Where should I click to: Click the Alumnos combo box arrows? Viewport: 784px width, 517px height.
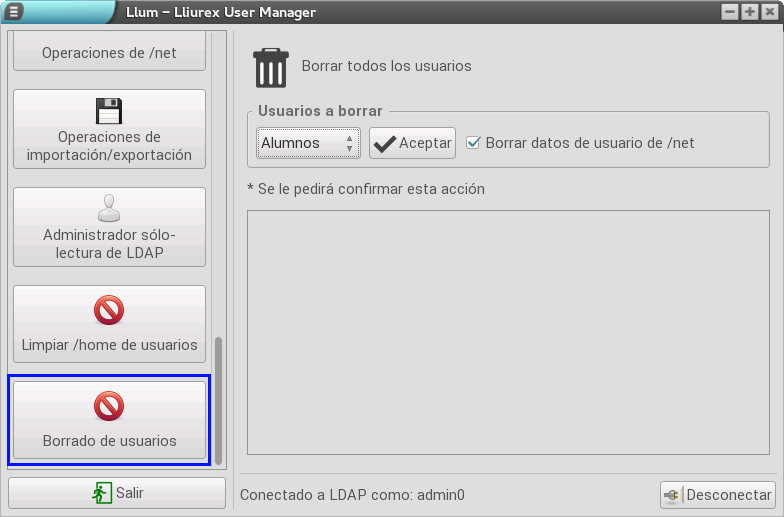click(x=349, y=143)
